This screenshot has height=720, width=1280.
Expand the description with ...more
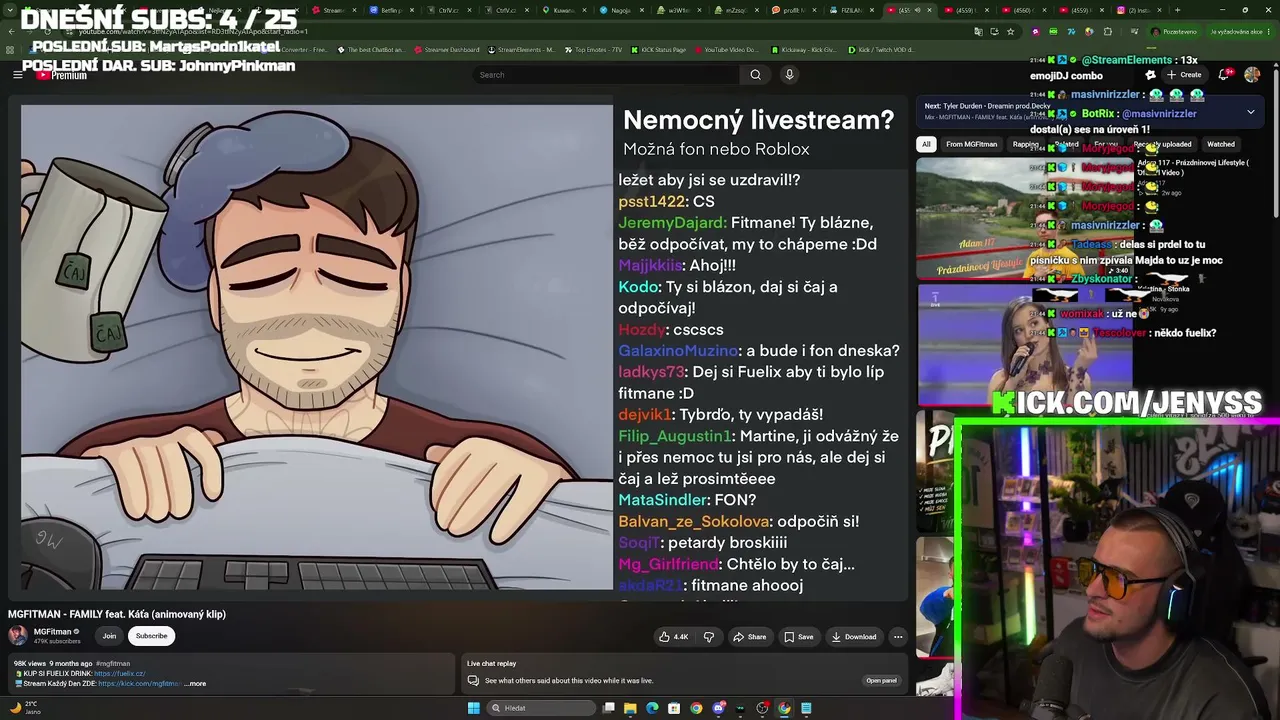coord(197,684)
